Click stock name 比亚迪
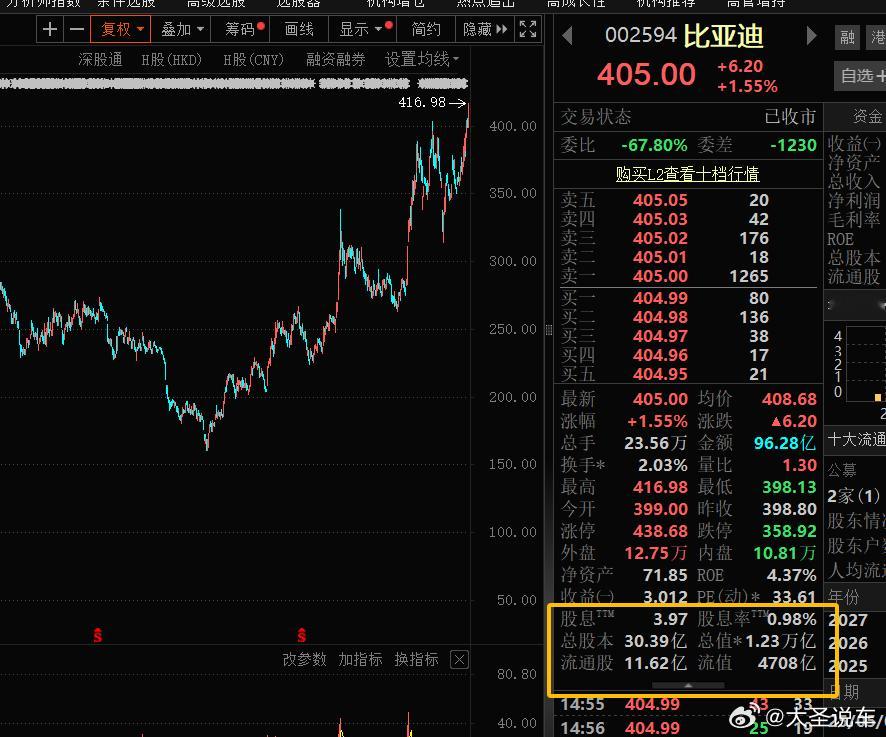The height and width of the screenshot is (737, 886). [723, 36]
